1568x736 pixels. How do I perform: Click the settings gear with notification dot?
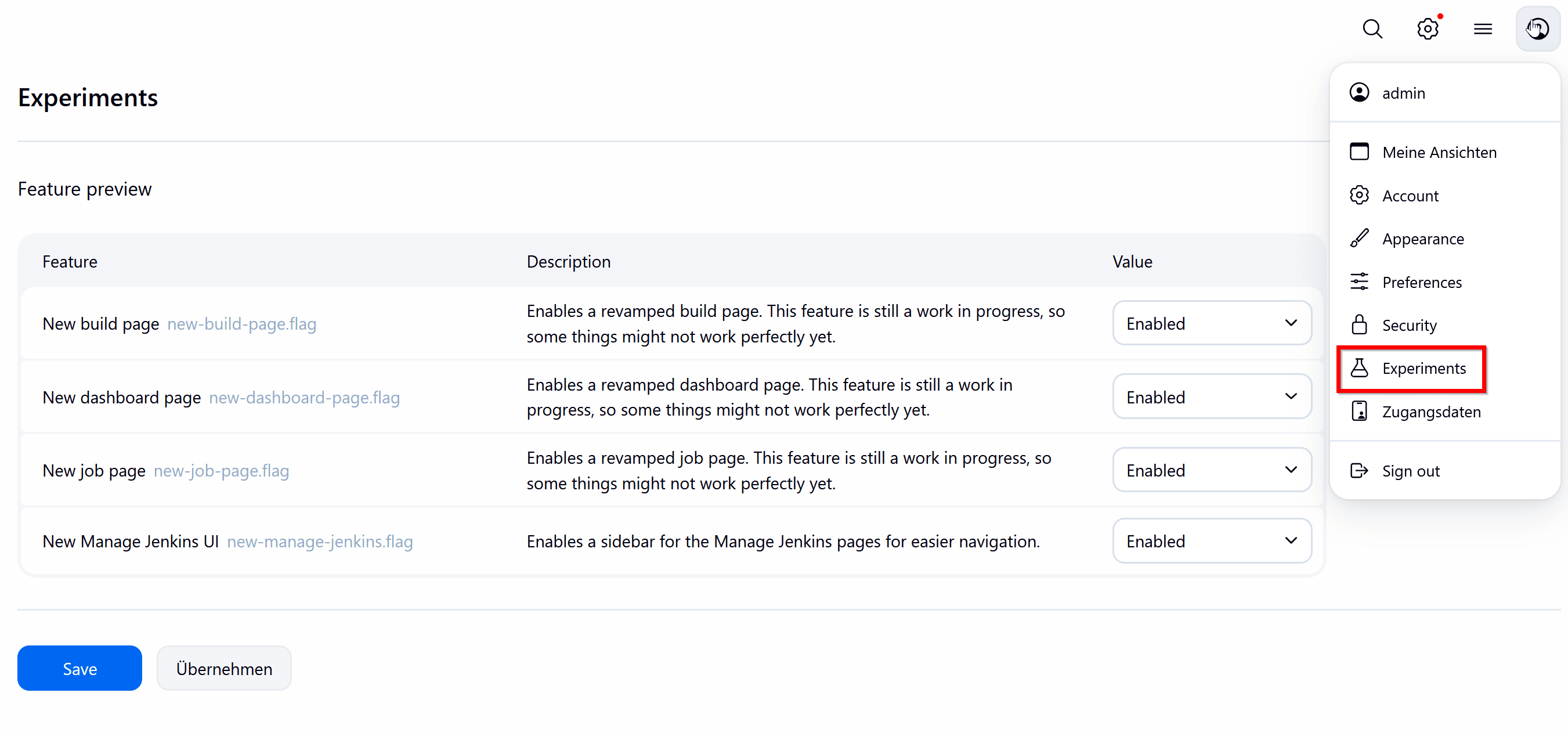1429,28
